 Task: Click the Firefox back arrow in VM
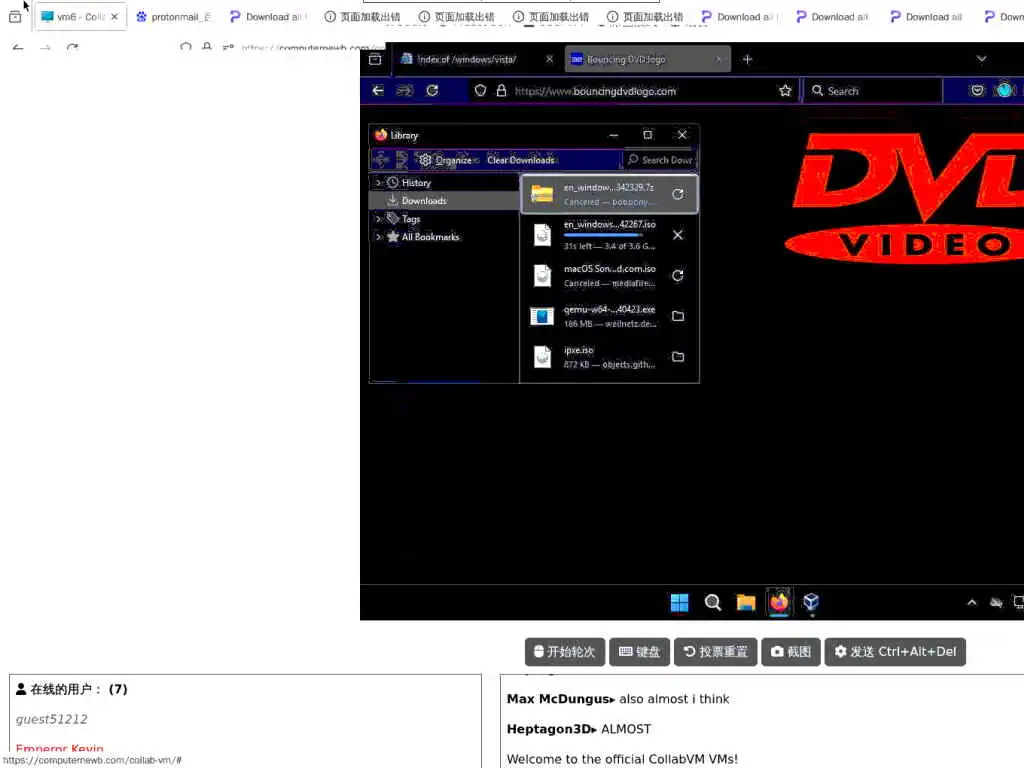(377, 91)
